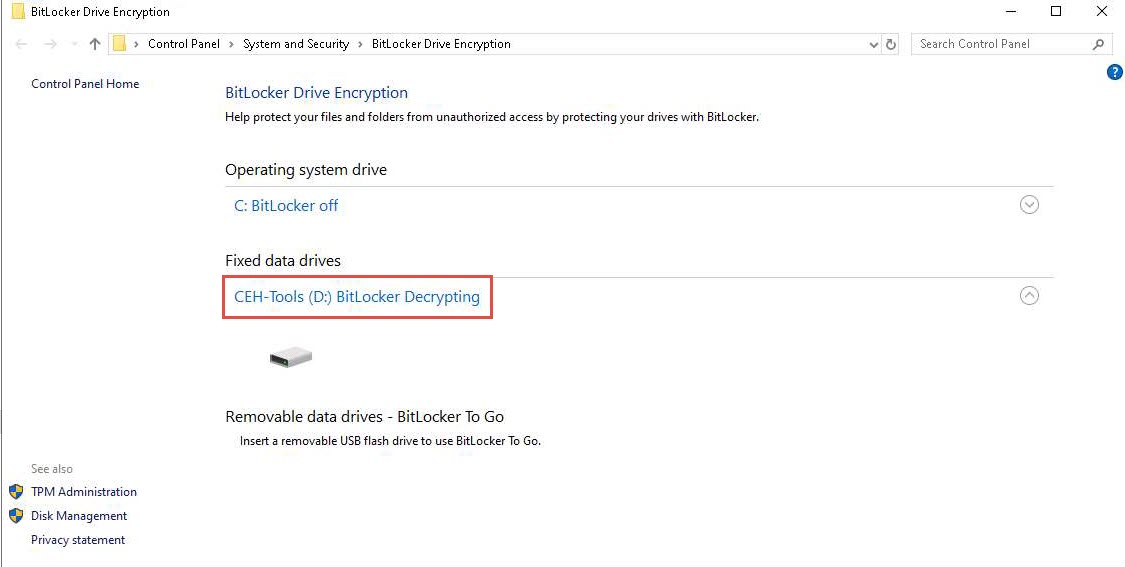Click the shield icon beside TPM Administration
Screen dimensions: 1125x567
(x=16, y=492)
